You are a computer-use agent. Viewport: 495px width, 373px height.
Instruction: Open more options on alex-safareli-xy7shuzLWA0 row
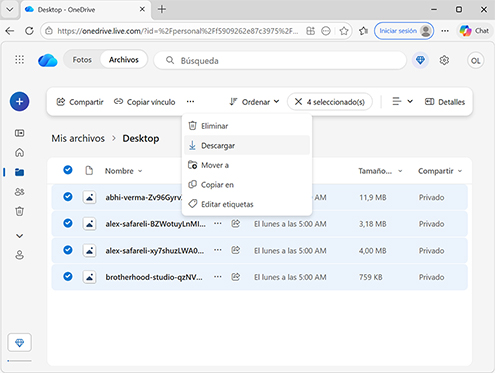point(218,250)
